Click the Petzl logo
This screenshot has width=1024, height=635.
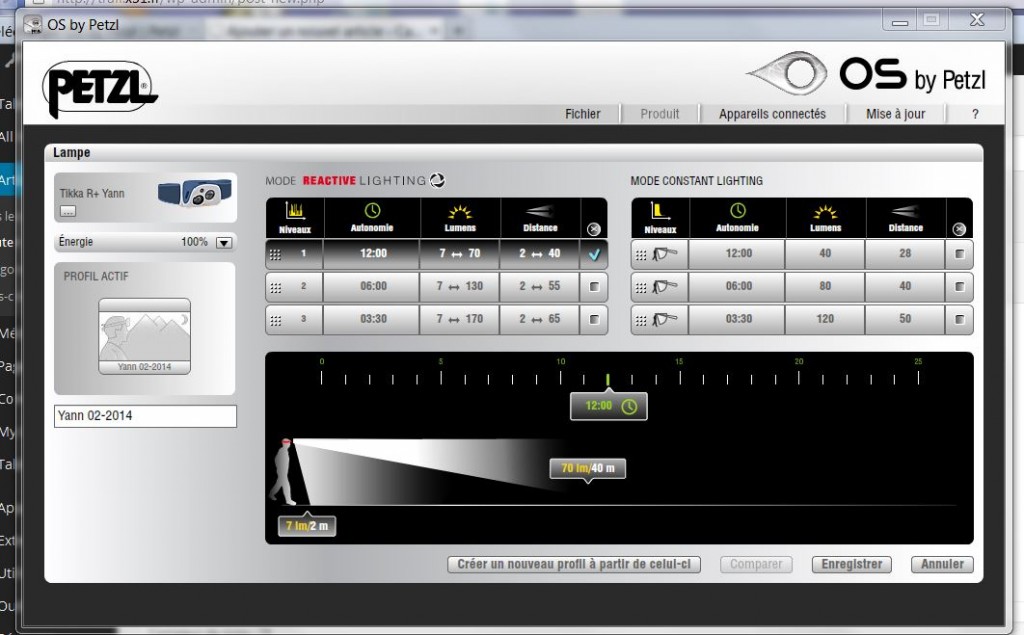[x=99, y=89]
